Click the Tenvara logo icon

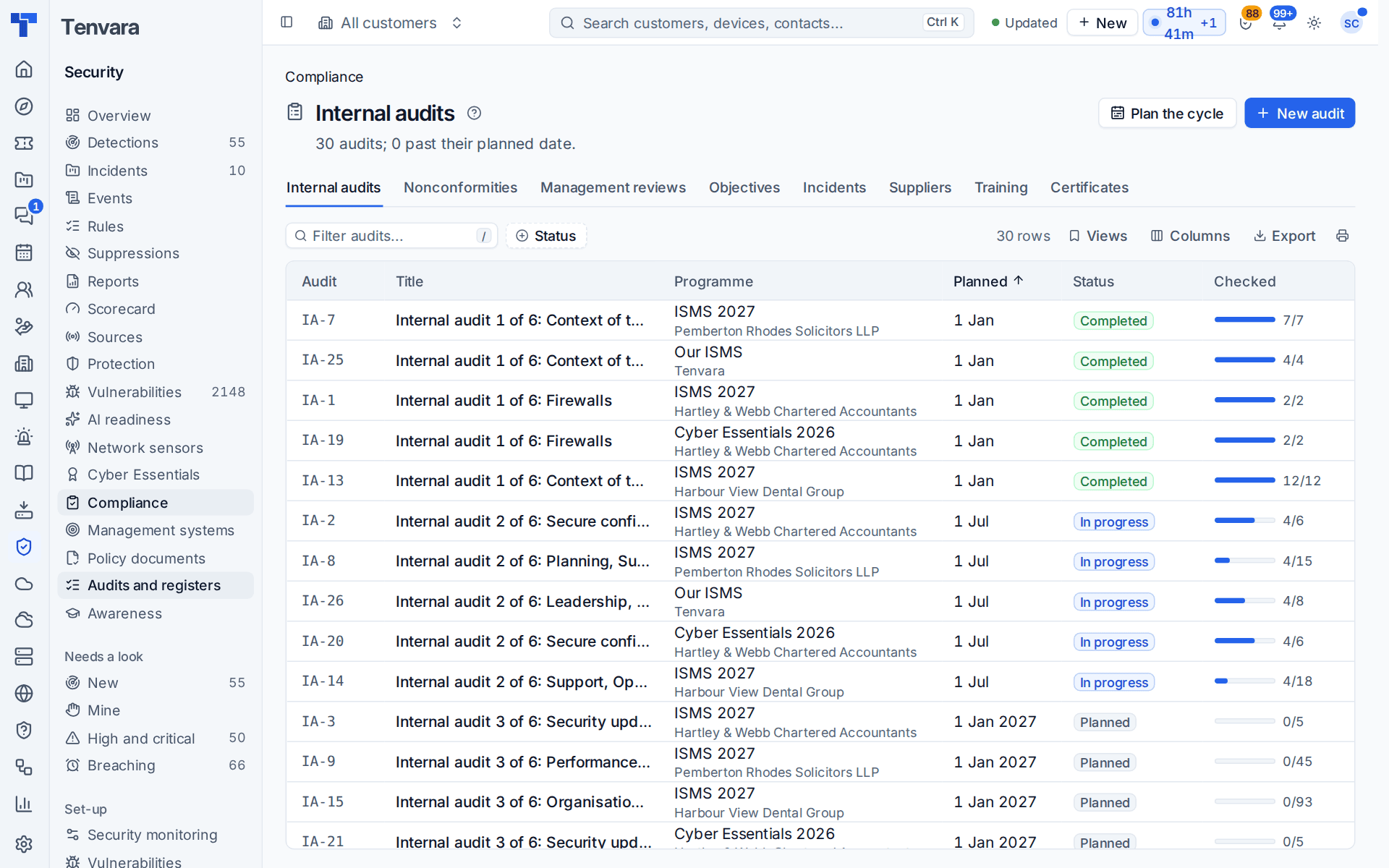[x=24, y=25]
